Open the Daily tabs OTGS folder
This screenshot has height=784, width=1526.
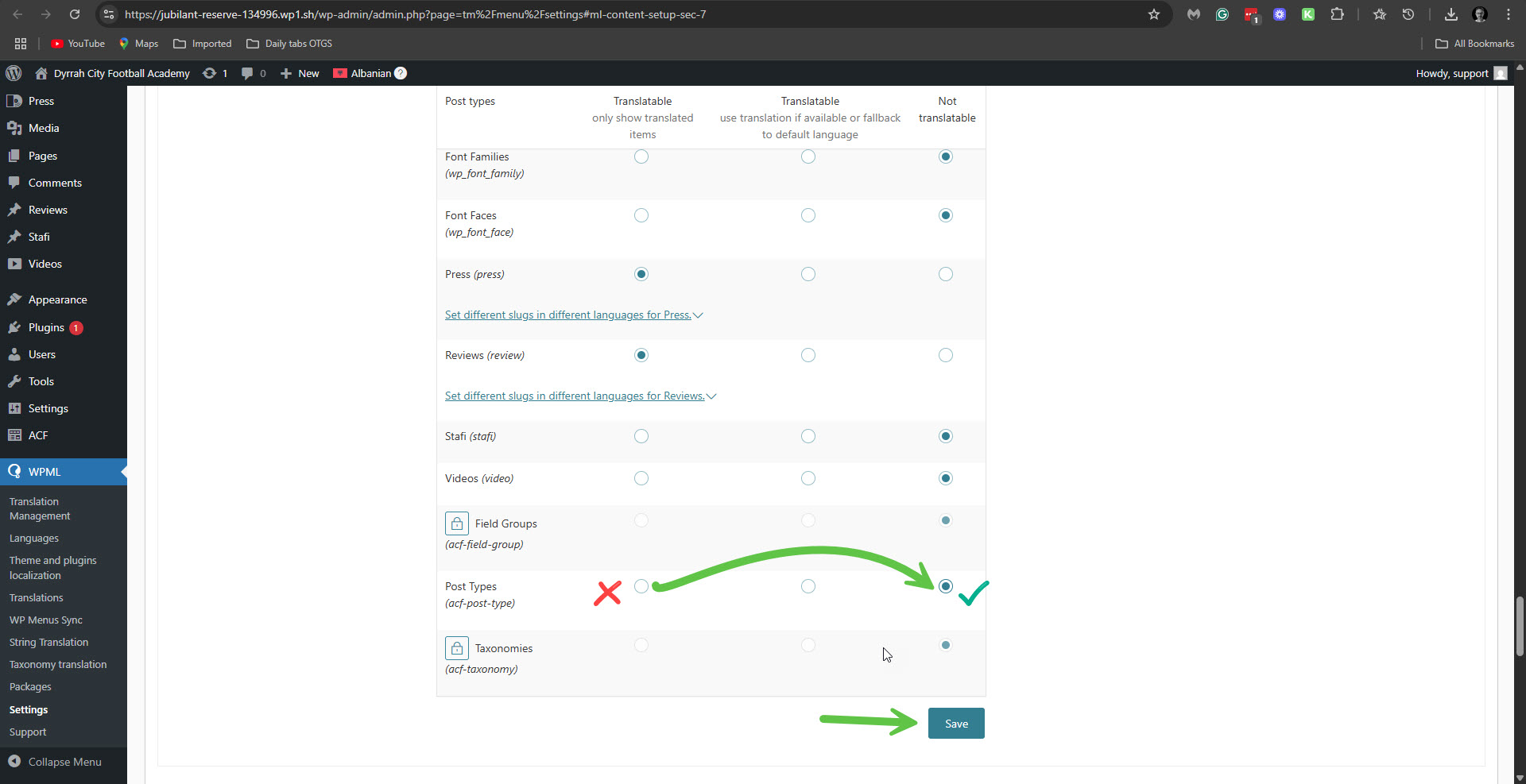289,44
